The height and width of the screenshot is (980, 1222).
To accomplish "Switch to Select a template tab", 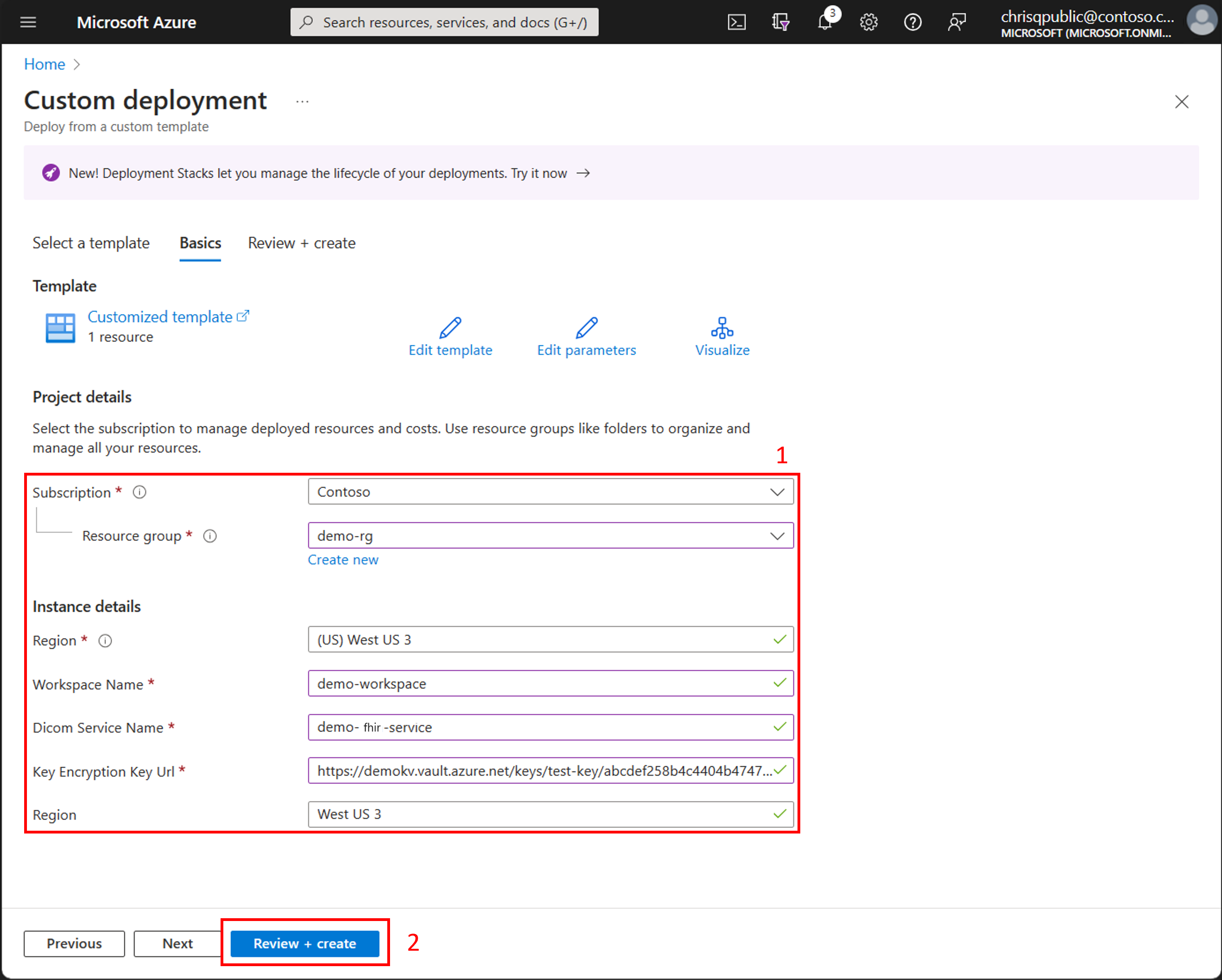I will [x=91, y=243].
